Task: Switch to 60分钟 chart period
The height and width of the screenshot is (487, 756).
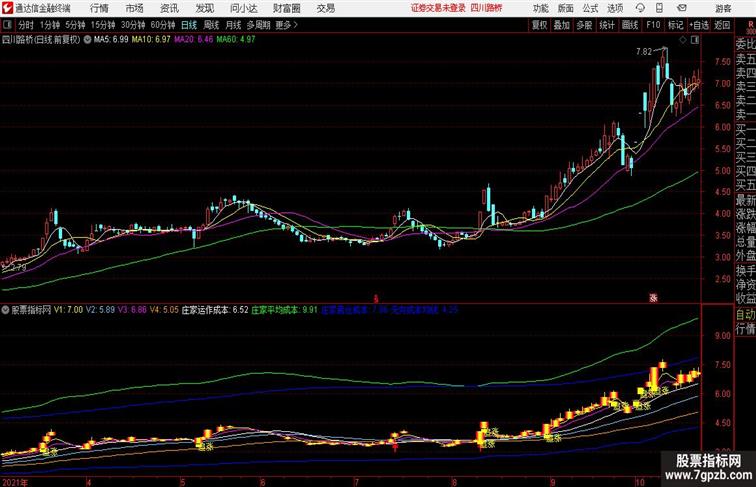Action: (163, 25)
